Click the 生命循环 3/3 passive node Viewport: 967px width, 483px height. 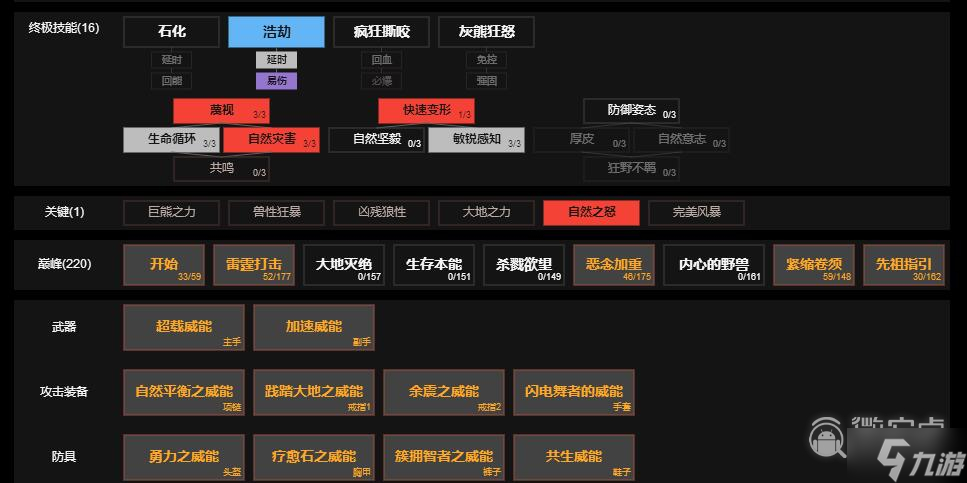[x=171, y=140]
